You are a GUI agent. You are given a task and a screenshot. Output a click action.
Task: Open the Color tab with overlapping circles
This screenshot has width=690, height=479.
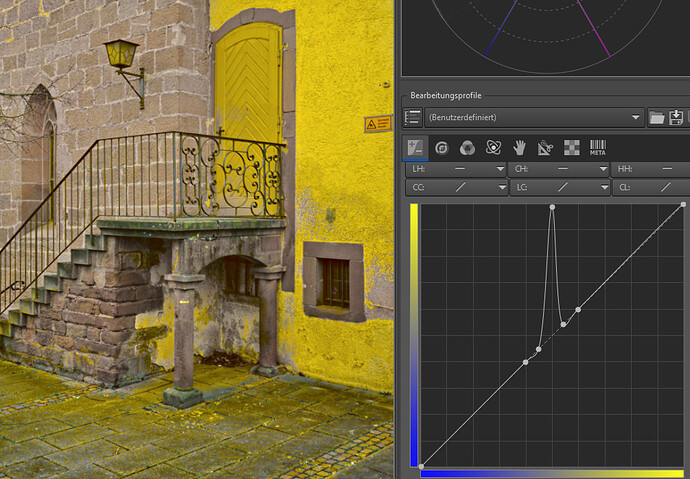(x=467, y=148)
